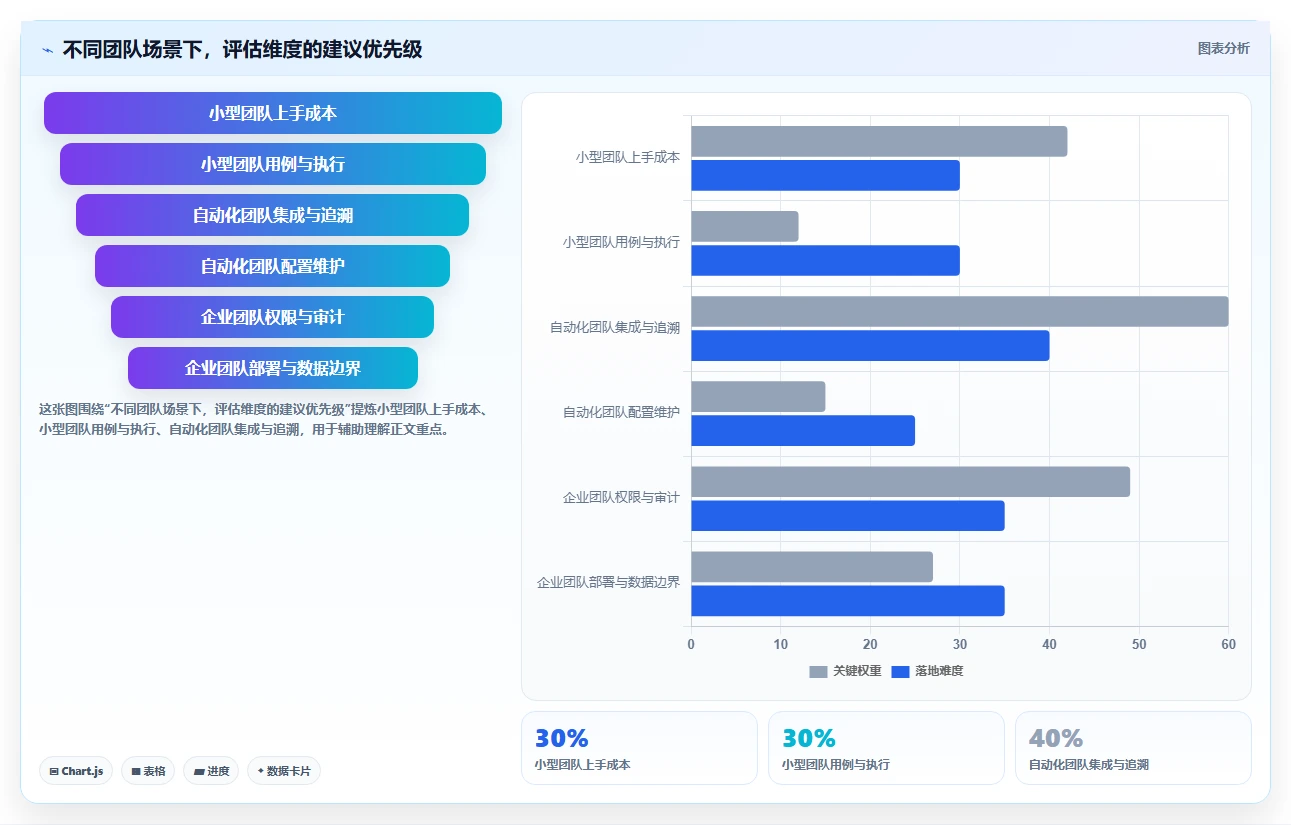This screenshot has width=1291, height=825.
Task: Open the 40% 自动化团队集成与追溯 data card
Action: pos(1133,748)
